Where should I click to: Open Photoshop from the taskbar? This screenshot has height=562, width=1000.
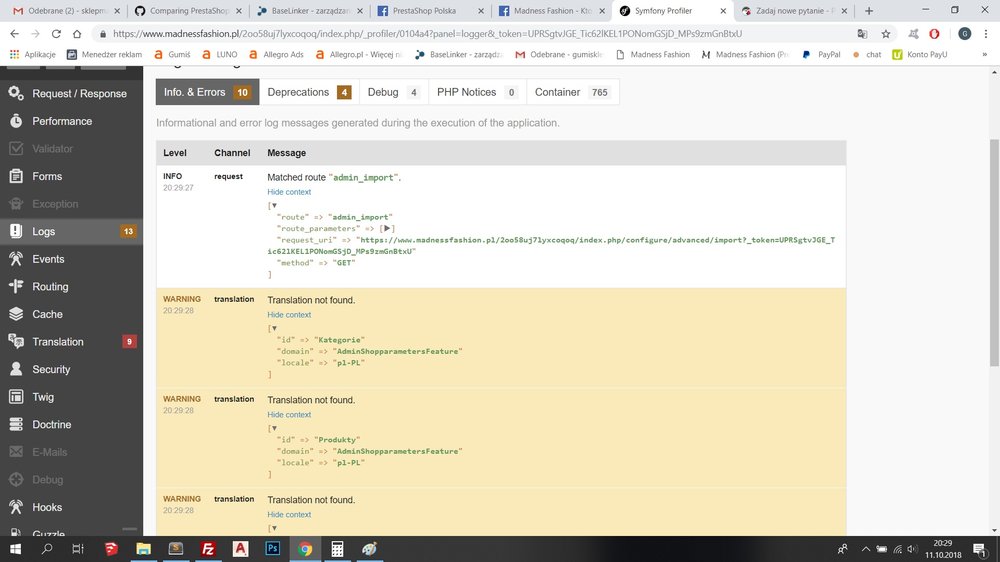[x=273, y=549]
